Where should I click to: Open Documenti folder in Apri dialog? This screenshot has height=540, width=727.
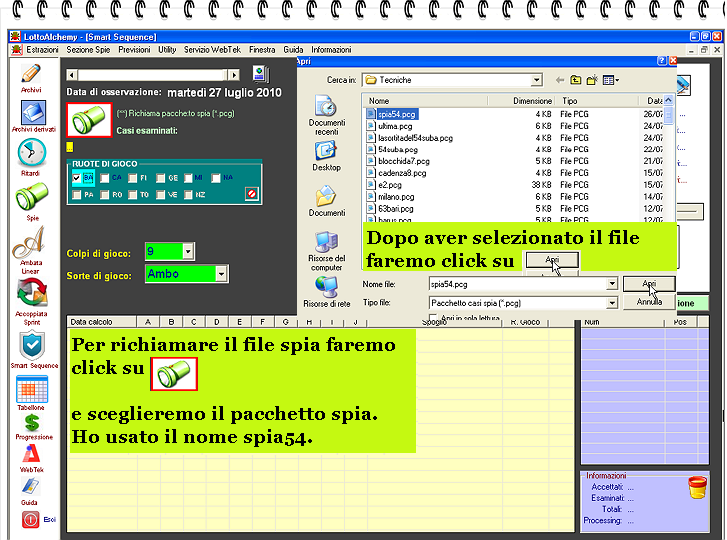[x=326, y=201]
